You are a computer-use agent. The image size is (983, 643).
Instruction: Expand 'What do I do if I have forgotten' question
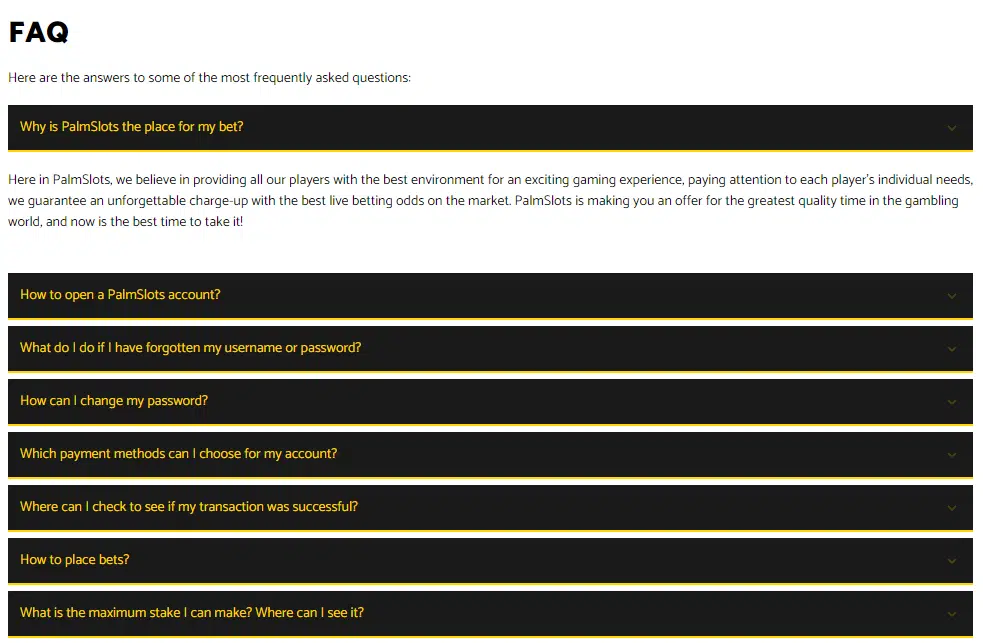pyautogui.click(x=490, y=348)
